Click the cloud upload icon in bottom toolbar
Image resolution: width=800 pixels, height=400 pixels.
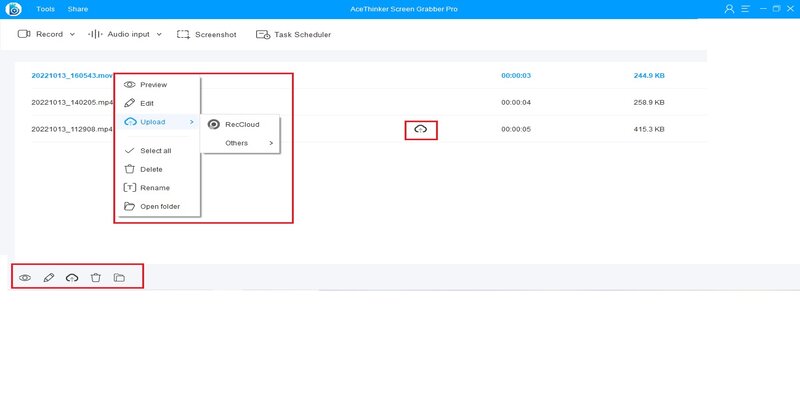click(71, 277)
